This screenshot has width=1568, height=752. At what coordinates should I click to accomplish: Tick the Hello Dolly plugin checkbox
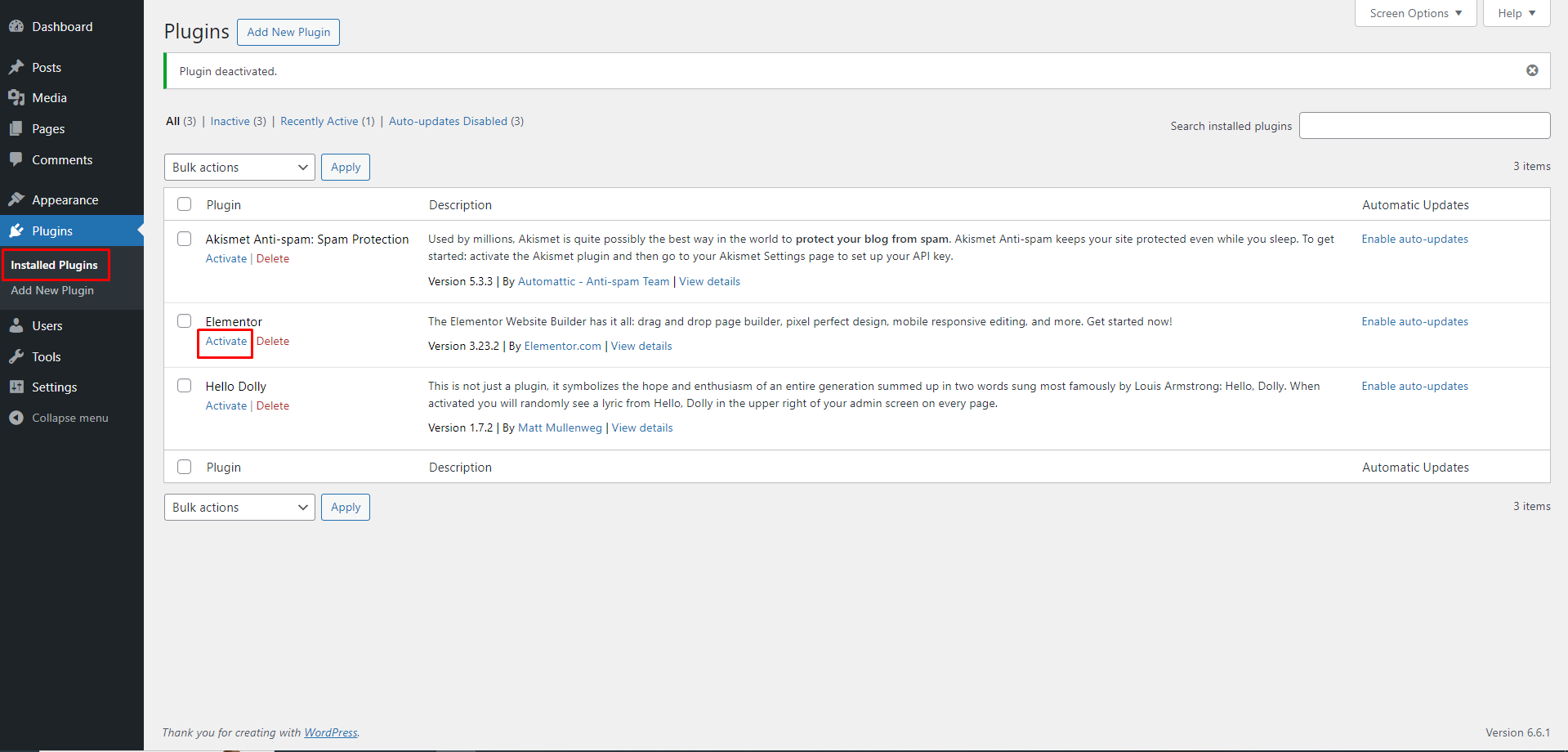(185, 386)
